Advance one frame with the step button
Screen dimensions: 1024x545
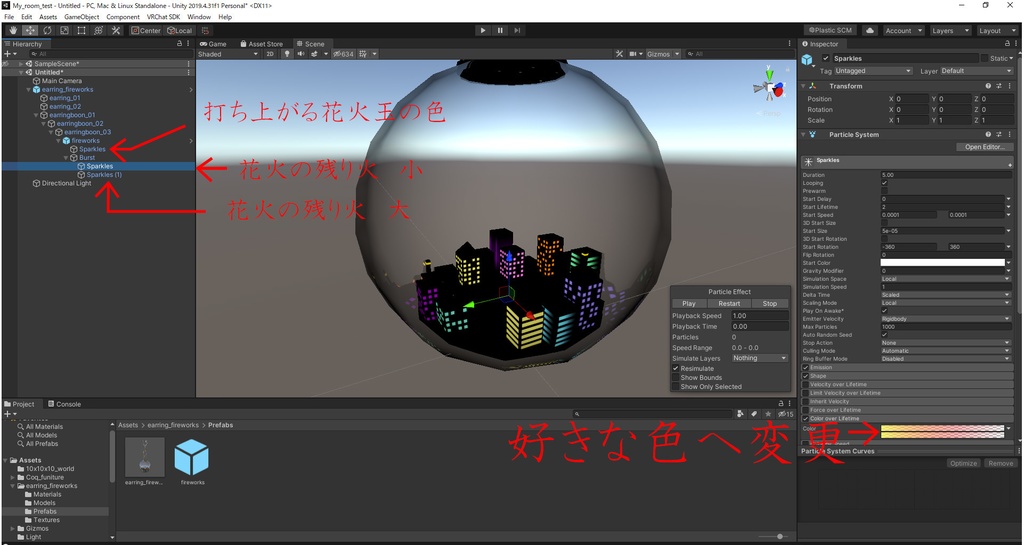tap(517, 31)
